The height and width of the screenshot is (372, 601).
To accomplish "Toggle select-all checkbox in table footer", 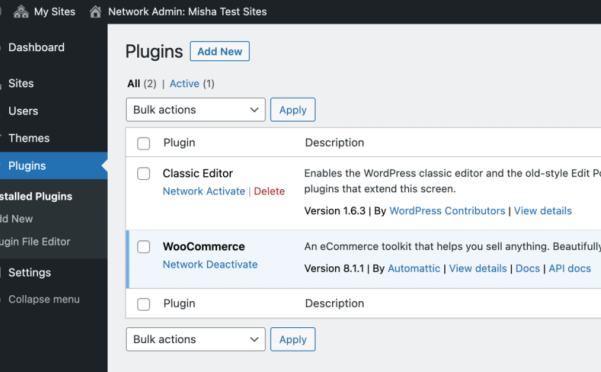I will tap(143, 304).
